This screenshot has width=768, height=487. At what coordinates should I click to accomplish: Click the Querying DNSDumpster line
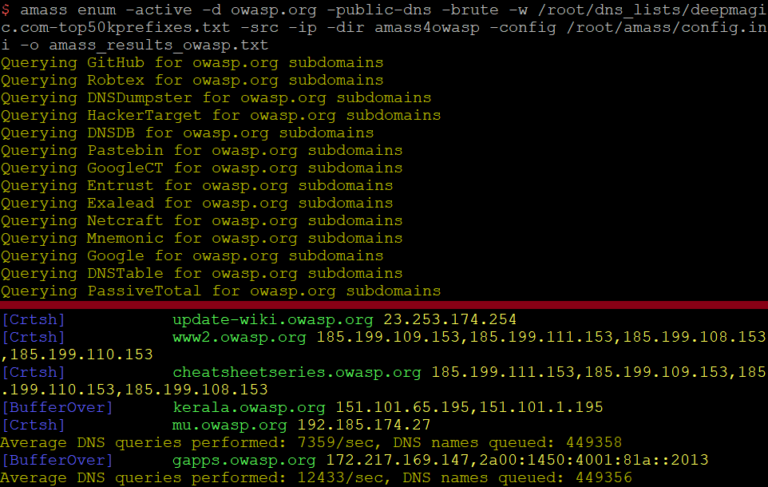(216, 98)
